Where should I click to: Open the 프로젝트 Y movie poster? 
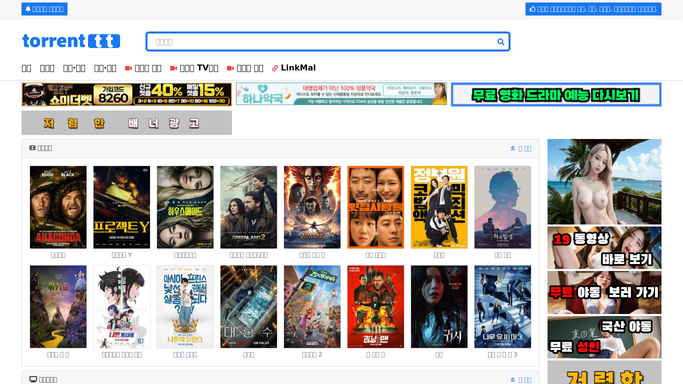(x=122, y=207)
